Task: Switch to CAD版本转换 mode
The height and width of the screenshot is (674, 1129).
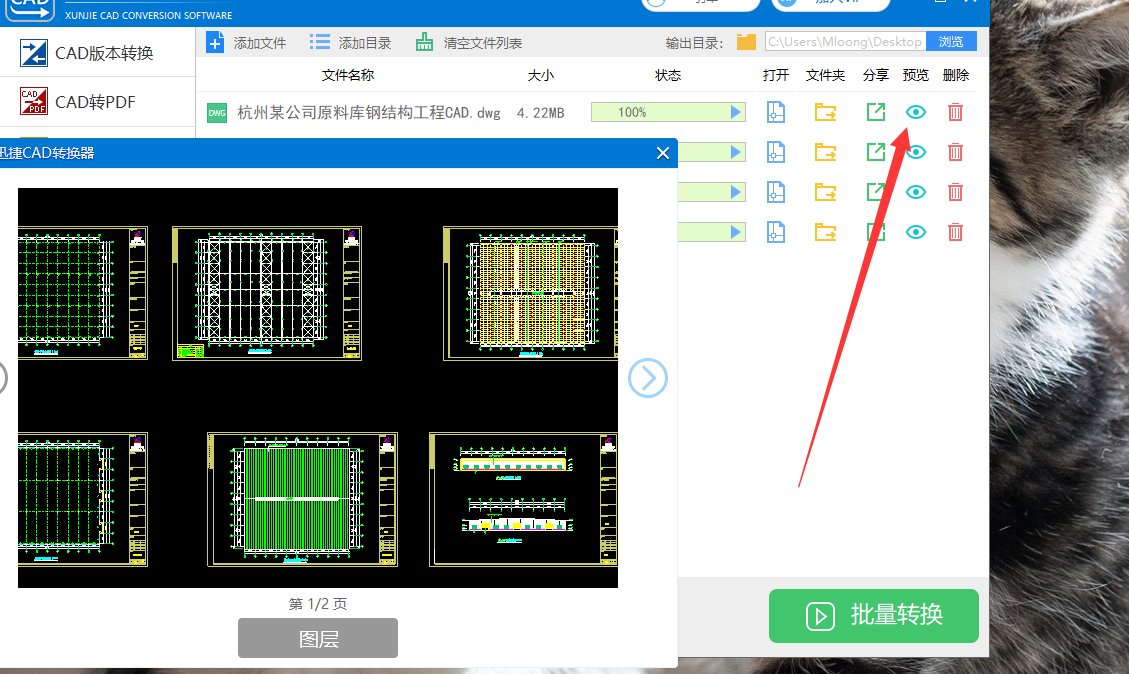Action: (95, 50)
